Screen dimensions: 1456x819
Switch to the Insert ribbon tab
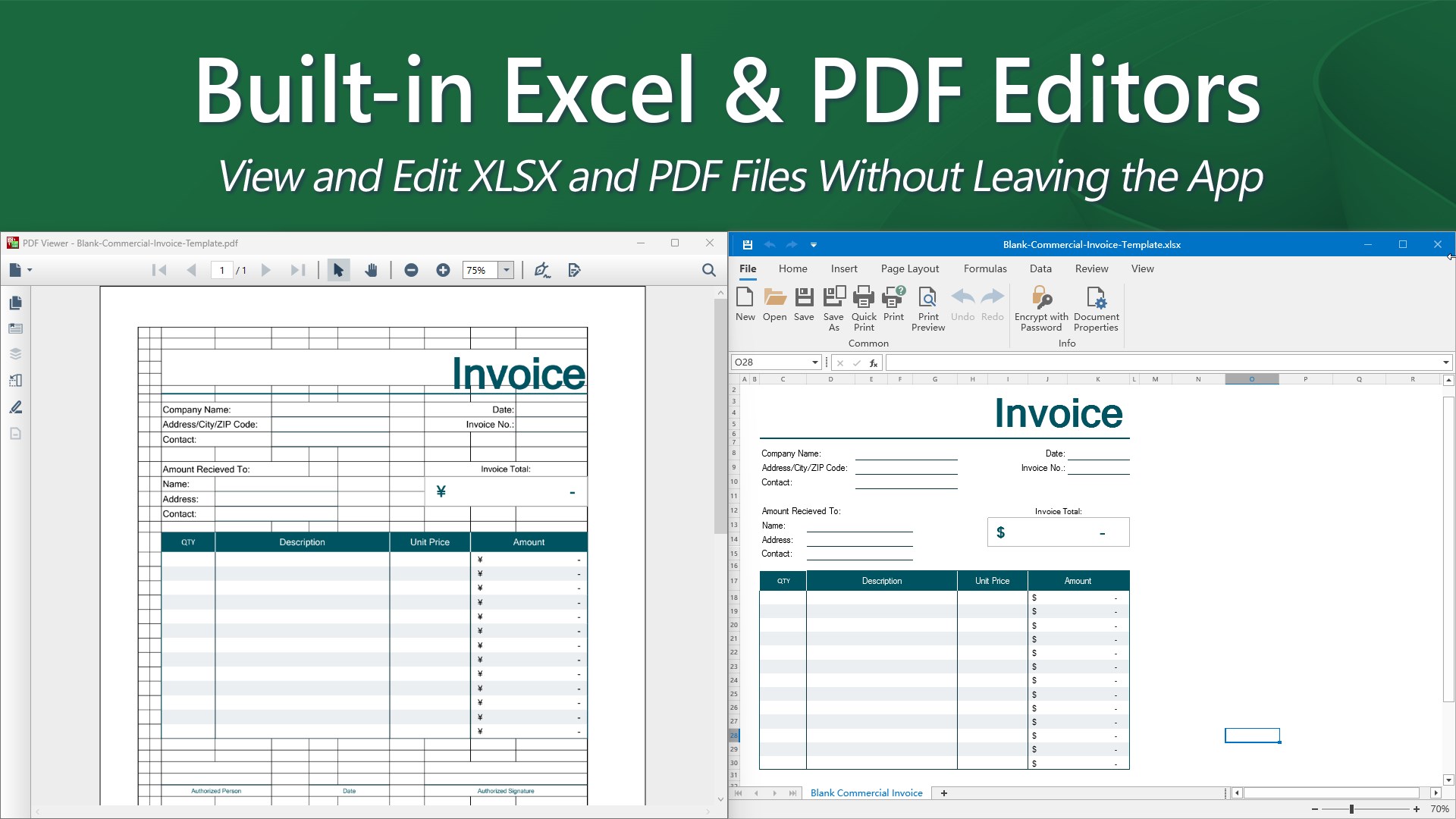tap(844, 268)
